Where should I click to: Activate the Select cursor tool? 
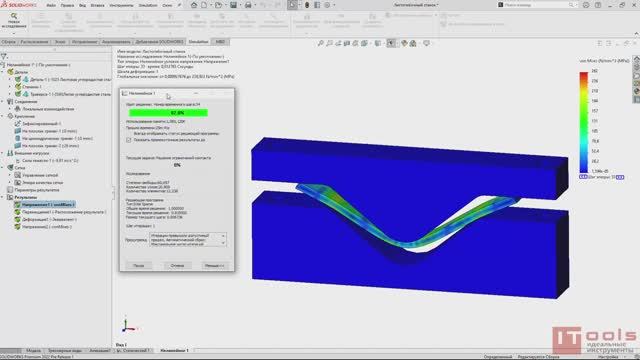click(x=292, y=5)
